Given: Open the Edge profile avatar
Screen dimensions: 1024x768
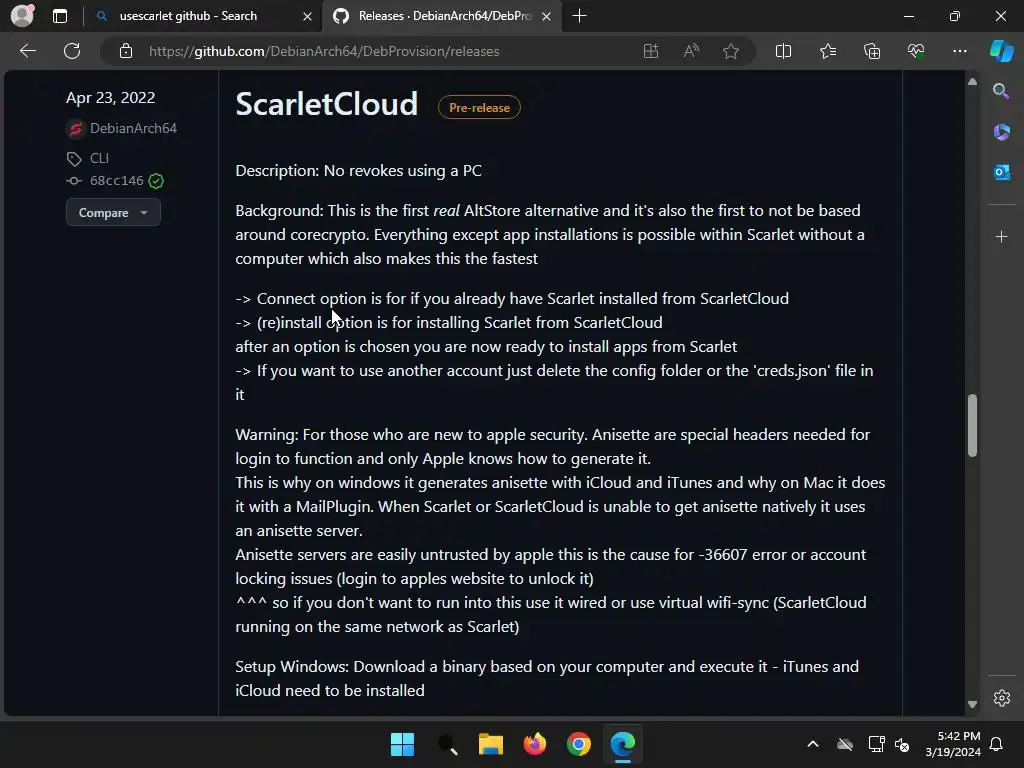Looking at the screenshot, I should coord(22,16).
